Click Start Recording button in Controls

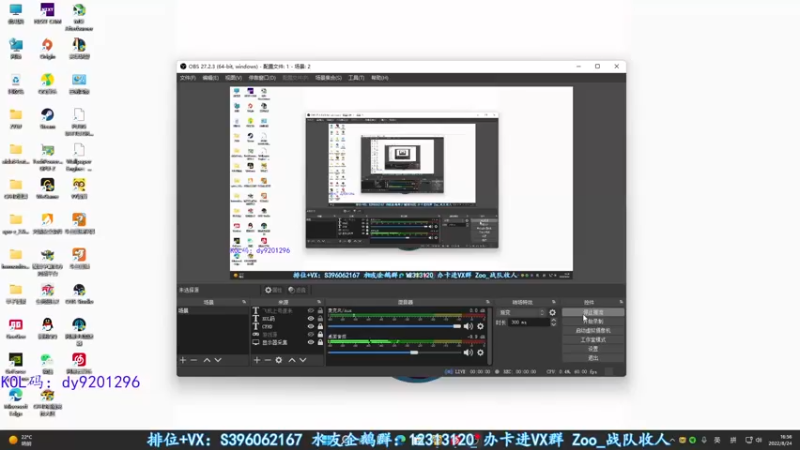tap(593, 321)
